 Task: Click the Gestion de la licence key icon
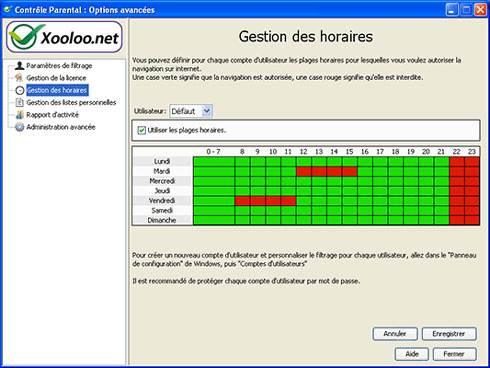[x=19, y=78]
